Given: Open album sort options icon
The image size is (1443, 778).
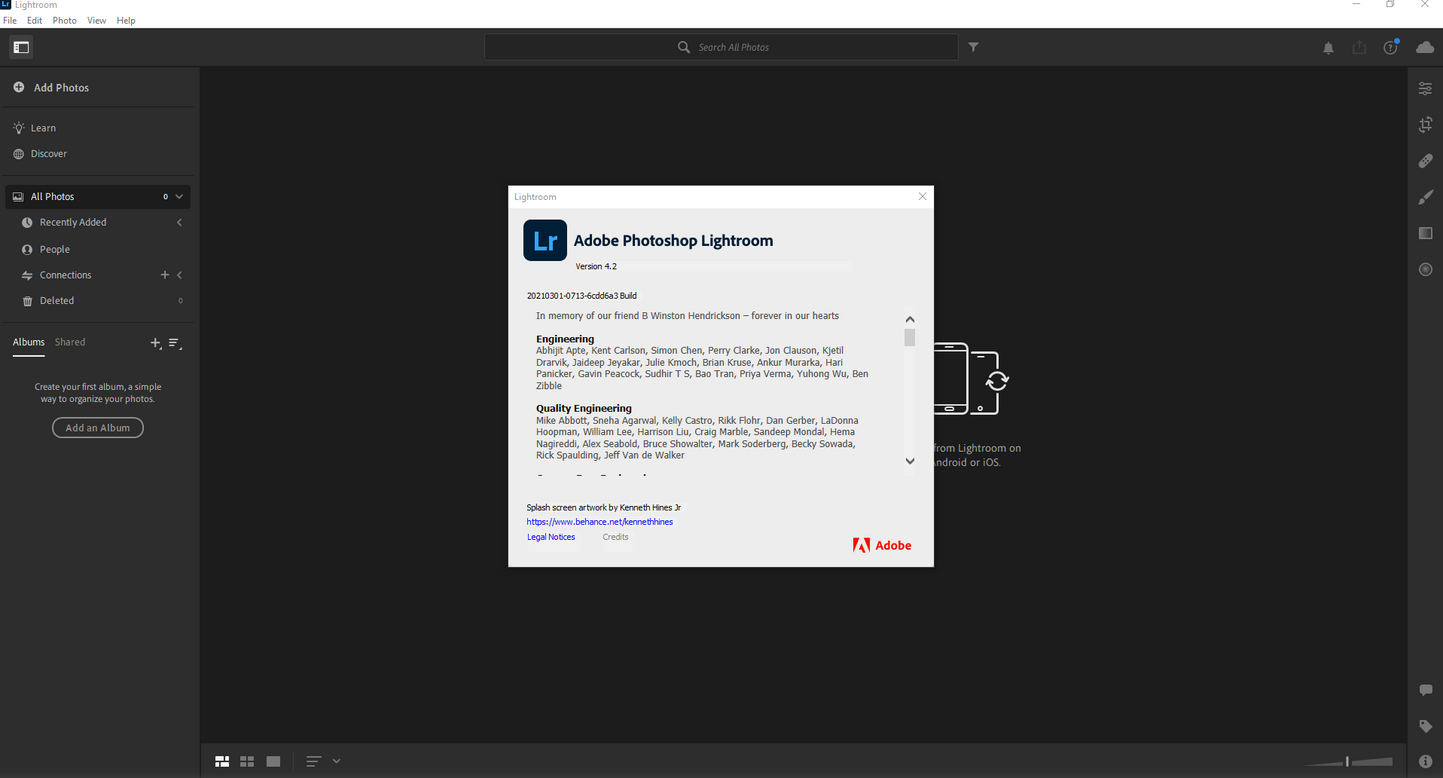Looking at the screenshot, I should tap(175, 343).
